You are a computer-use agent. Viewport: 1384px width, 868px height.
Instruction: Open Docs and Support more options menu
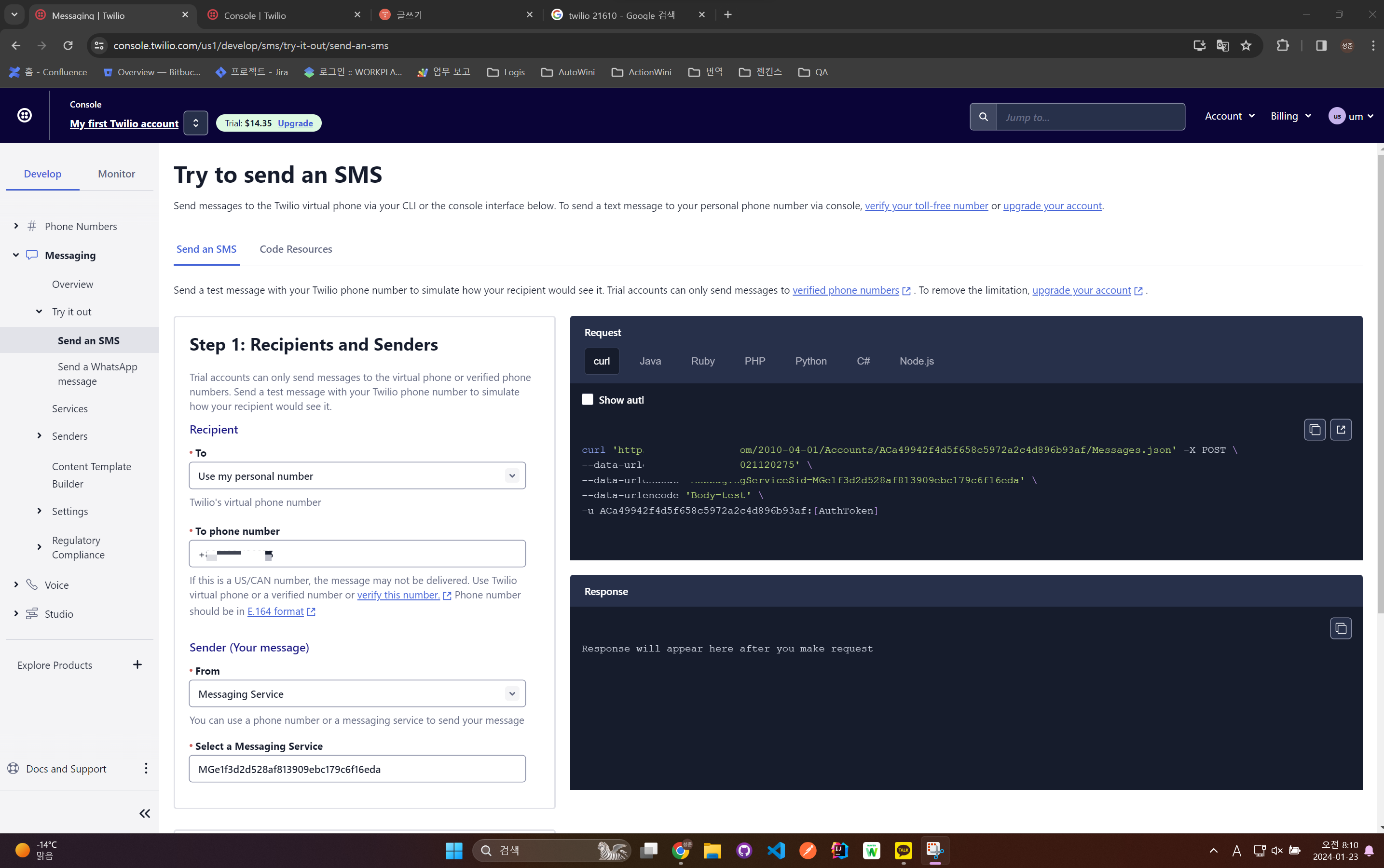(146, 768)
